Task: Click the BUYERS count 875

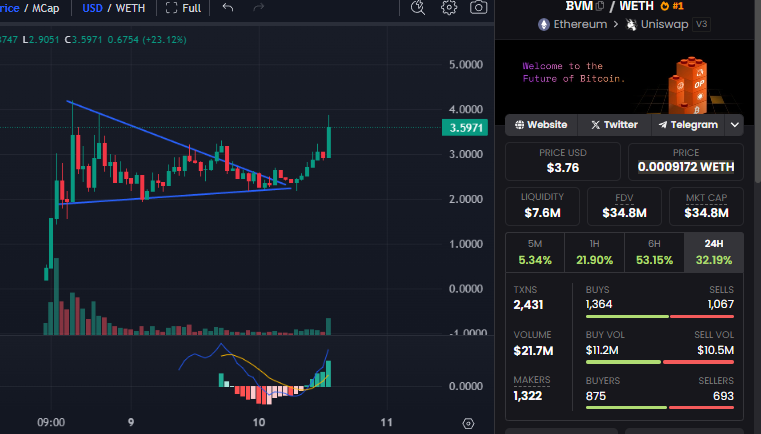Action: [596, 396]
